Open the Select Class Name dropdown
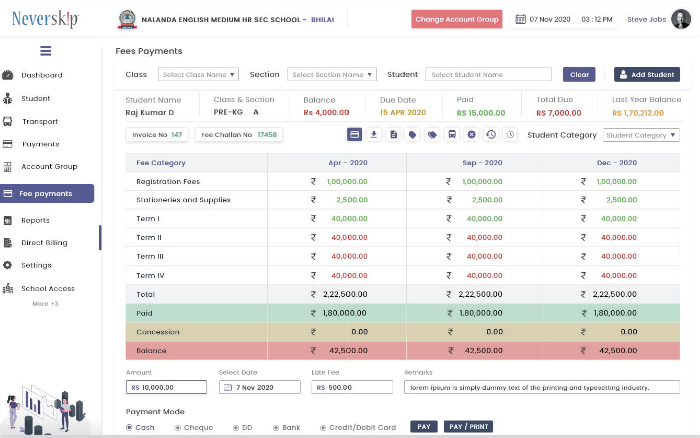The width and height of the screenshot is (700, 438). 198,75
